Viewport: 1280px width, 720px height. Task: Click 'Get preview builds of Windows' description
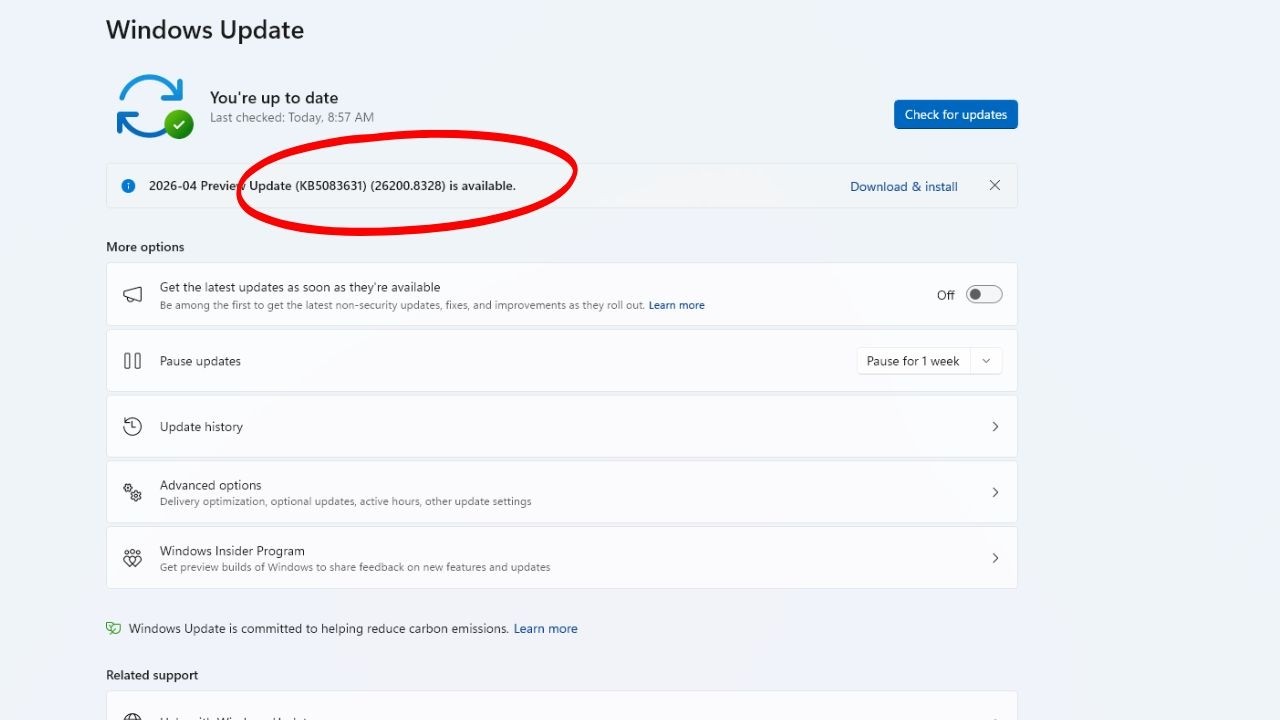[x=355, y=568]
